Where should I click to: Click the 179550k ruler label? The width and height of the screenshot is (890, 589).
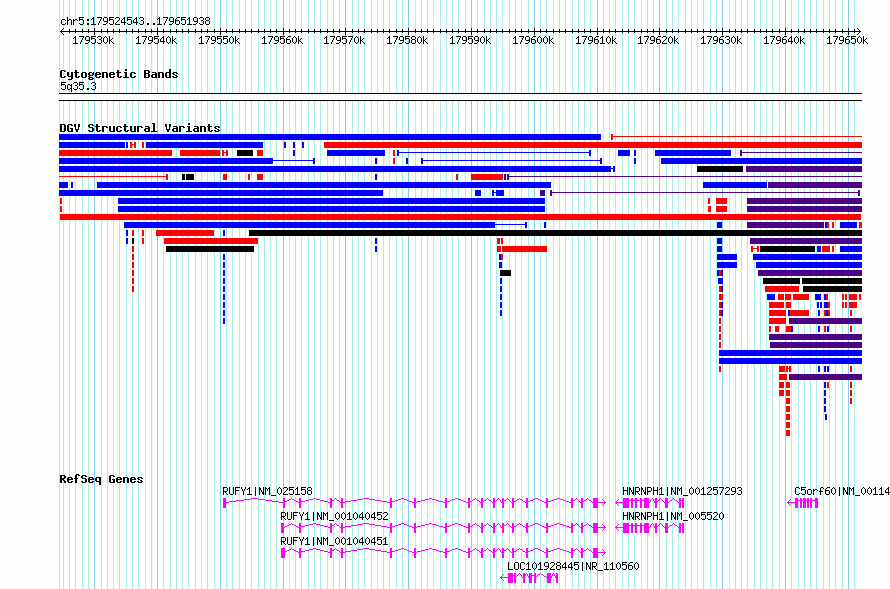coord(219,40)
